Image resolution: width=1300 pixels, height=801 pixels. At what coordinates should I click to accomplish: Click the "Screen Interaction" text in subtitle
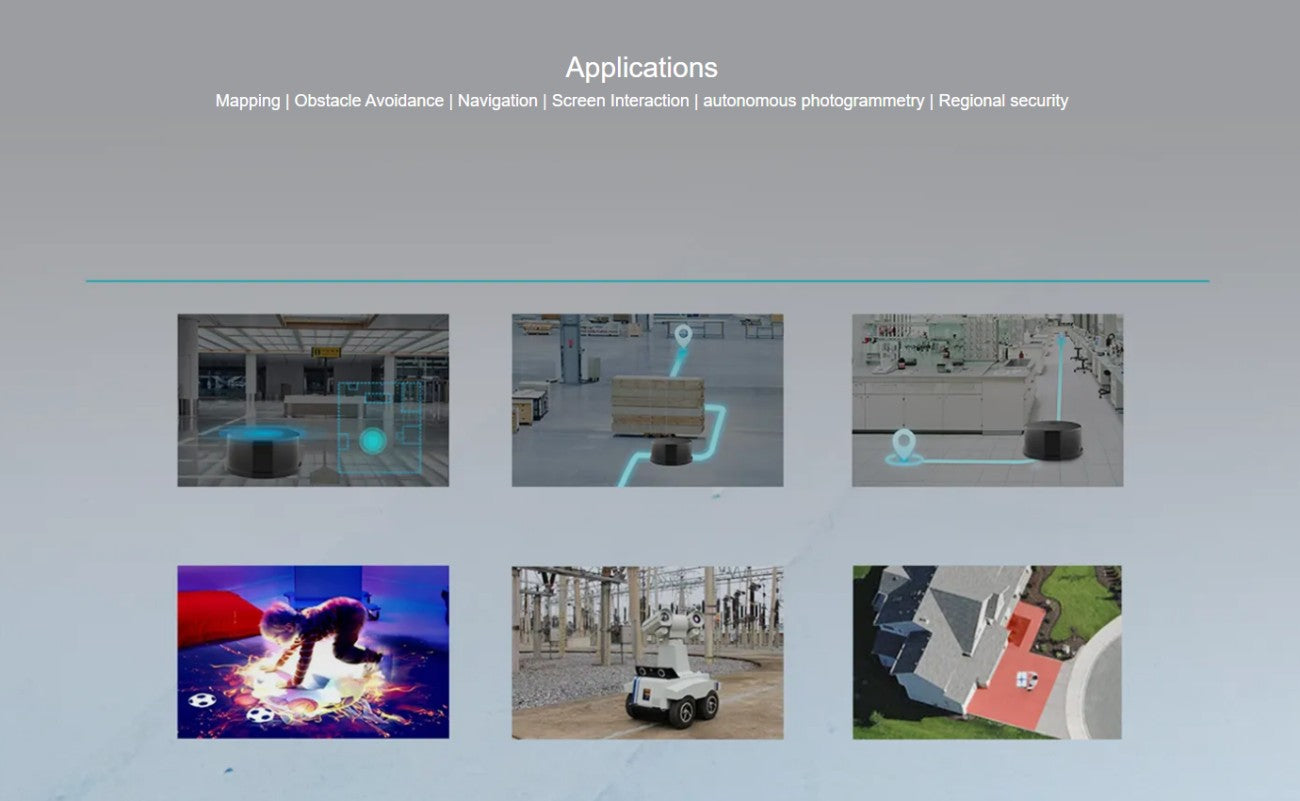pos(620,101)
